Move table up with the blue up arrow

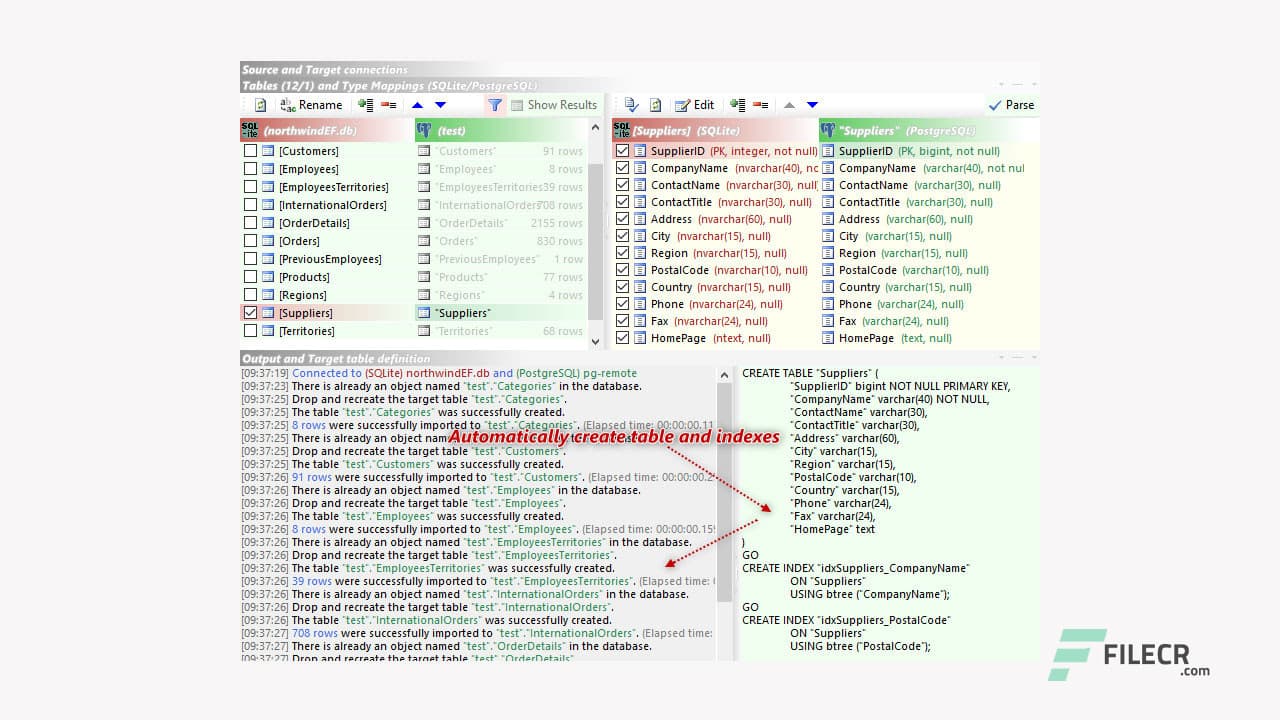pyautogui.click(x=417, y=105)
